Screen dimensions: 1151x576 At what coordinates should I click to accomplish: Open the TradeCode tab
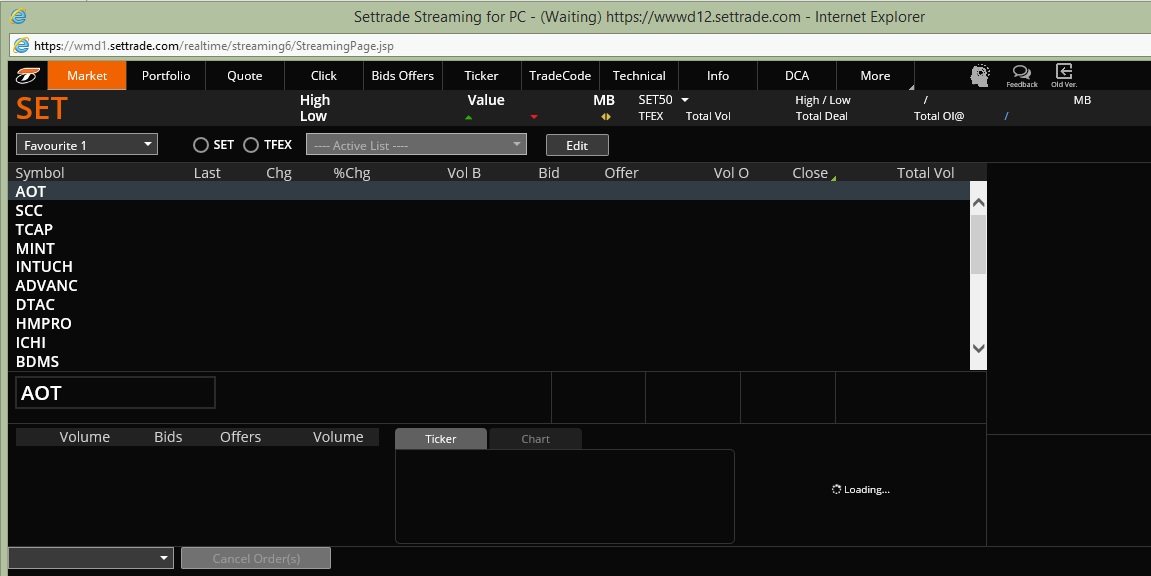click(560, 76)
